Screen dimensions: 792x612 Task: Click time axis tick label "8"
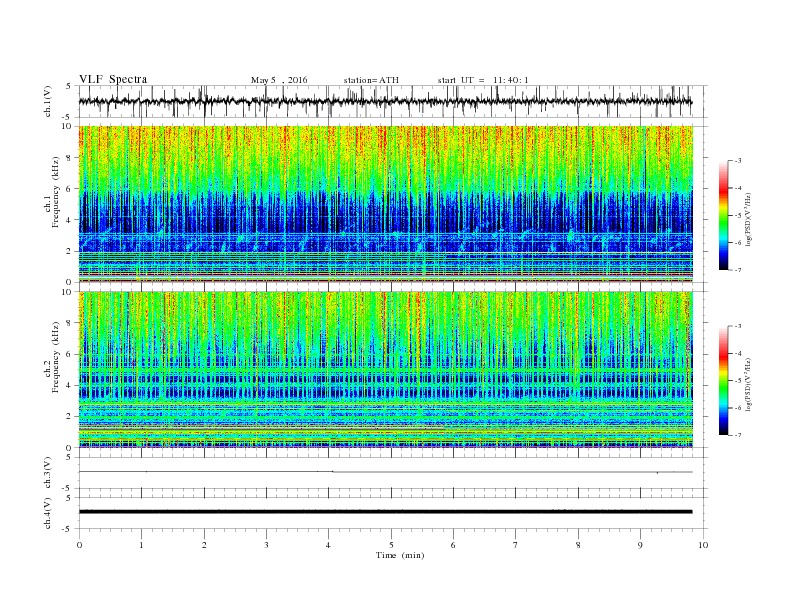click(x=578, y=545)
